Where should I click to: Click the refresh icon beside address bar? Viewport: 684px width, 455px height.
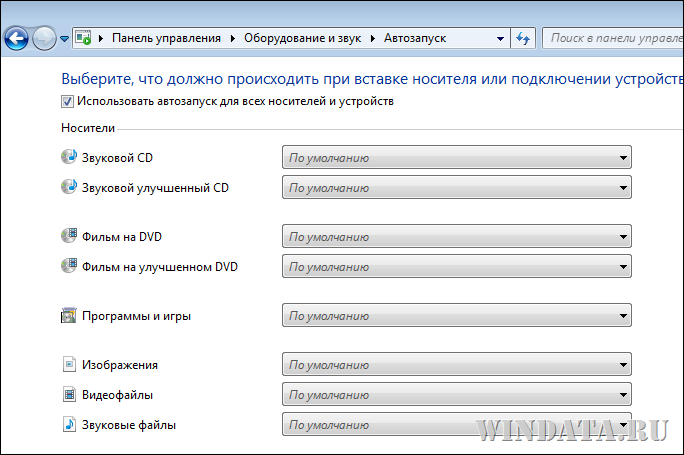pos(523,38)
